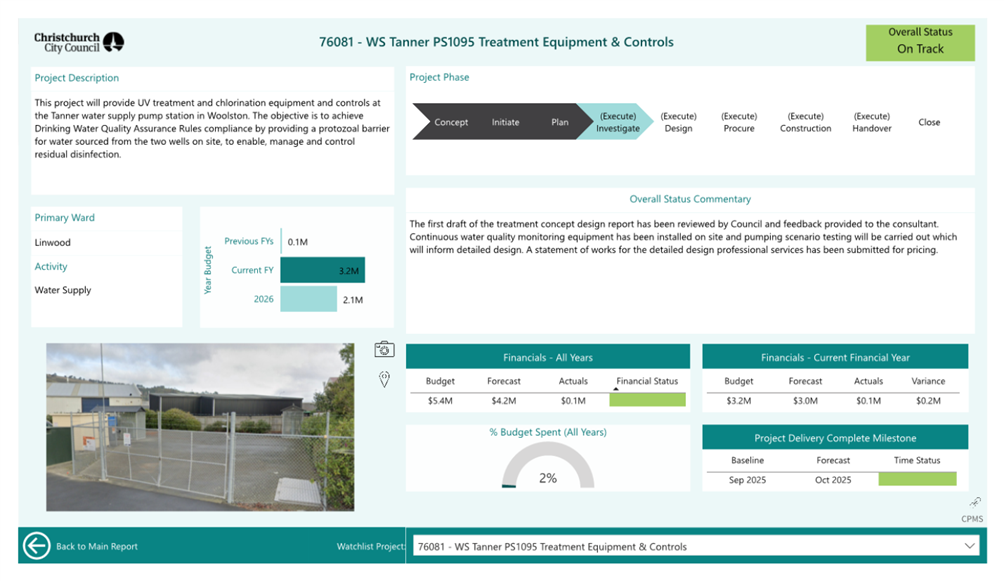The height and width of the screenshot is (581, 1004).
Task: Open the pump station site photo
Action: [x=200, y=427]
